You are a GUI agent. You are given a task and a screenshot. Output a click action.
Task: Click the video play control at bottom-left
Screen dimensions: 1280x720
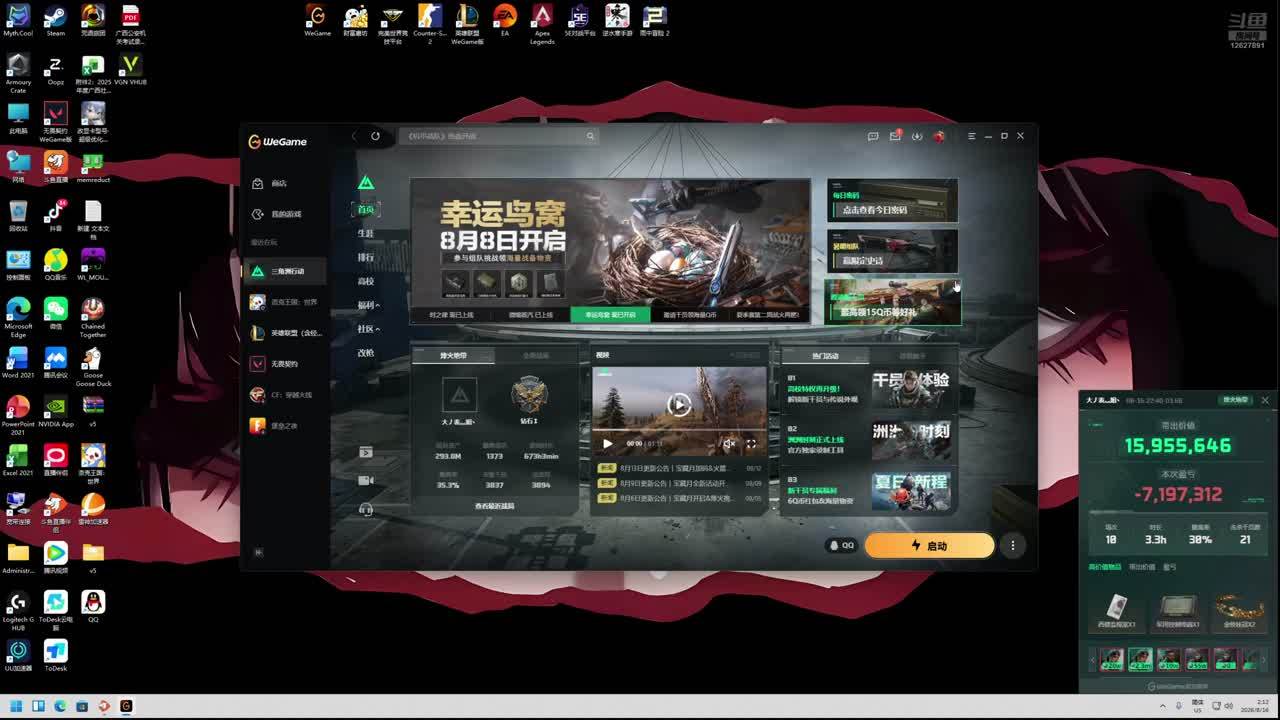[607, 444]
